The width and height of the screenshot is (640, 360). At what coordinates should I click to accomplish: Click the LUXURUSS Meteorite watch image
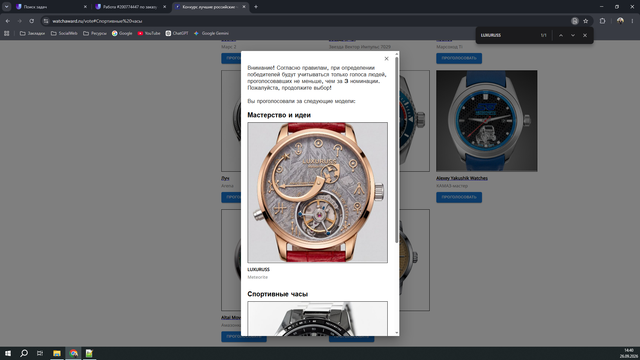pyautogui.click(x=318, y=192)
